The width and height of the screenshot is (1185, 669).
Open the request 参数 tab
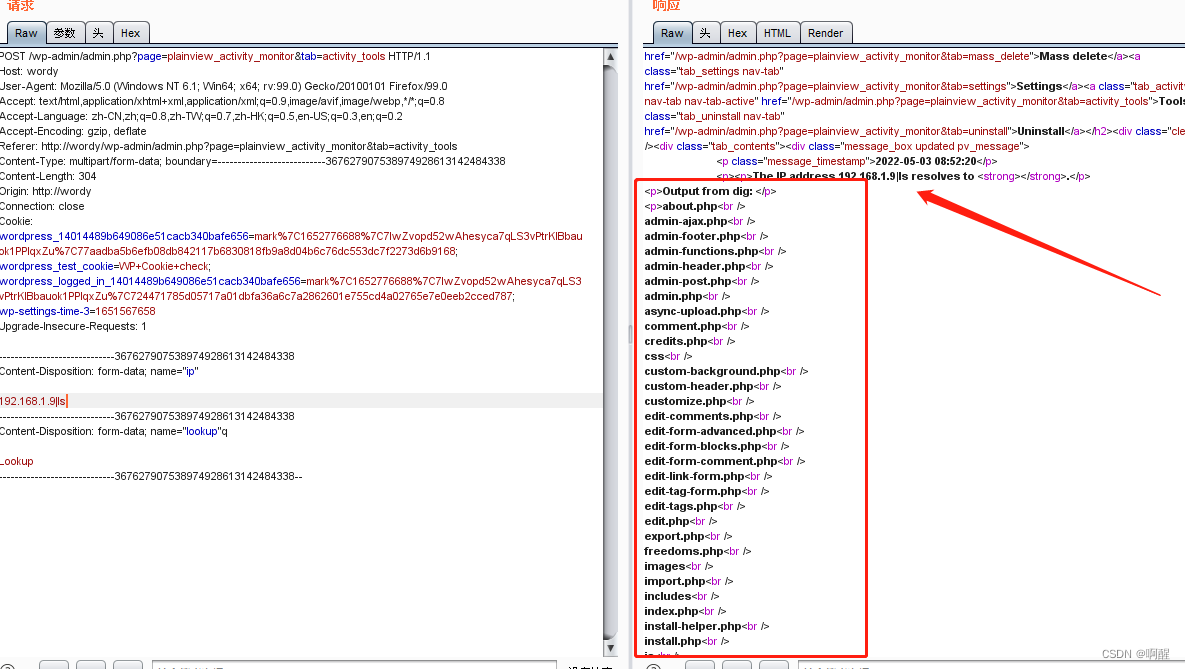(x=65, y=33)
